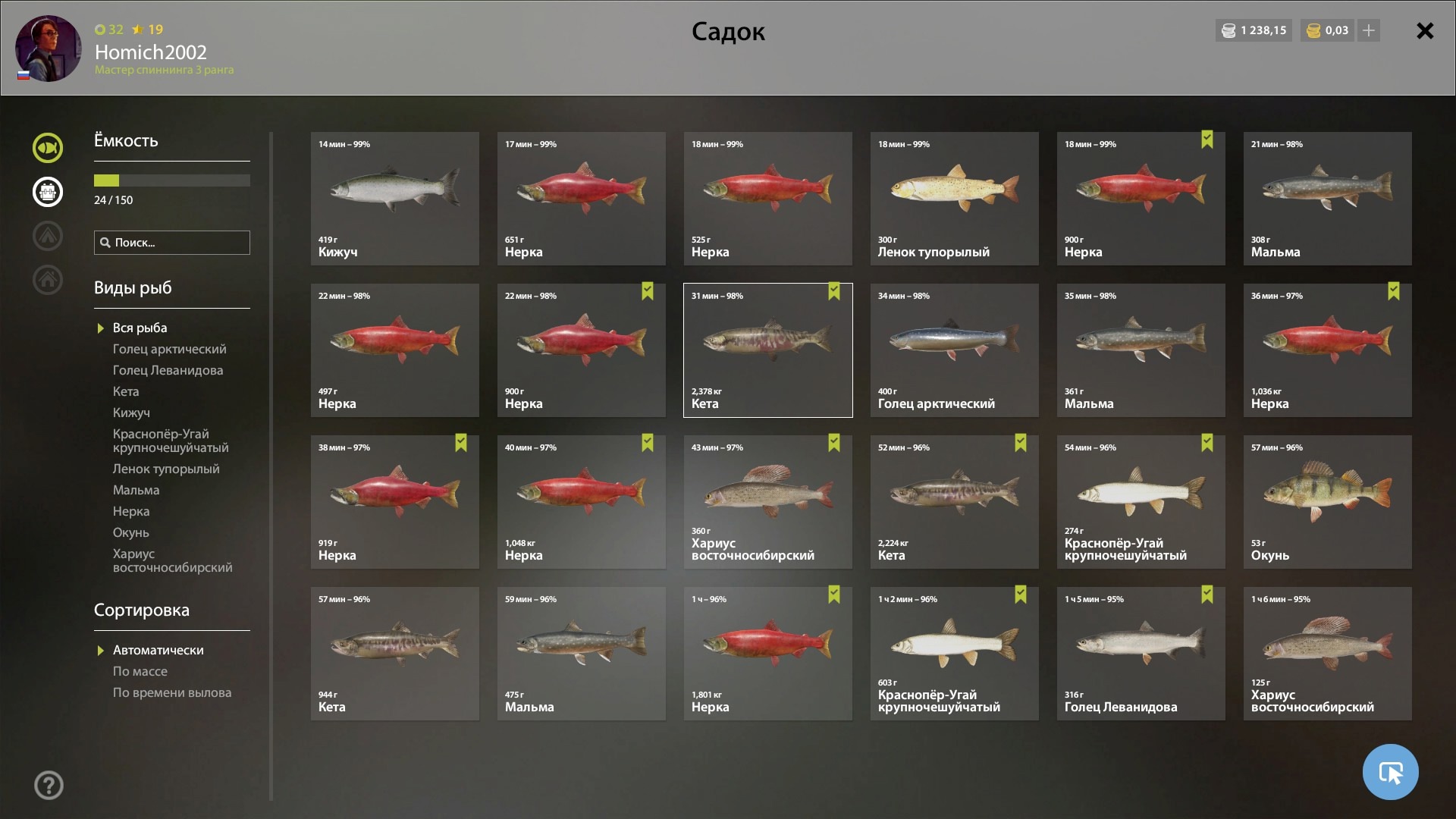
Task: Click the help question mark icon
Action: coord(49,785)
